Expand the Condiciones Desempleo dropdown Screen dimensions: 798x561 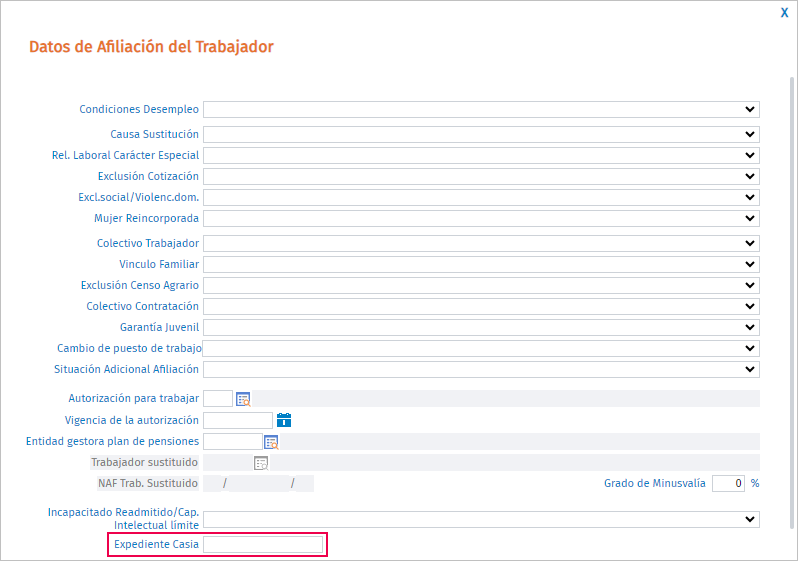point(481,109)
